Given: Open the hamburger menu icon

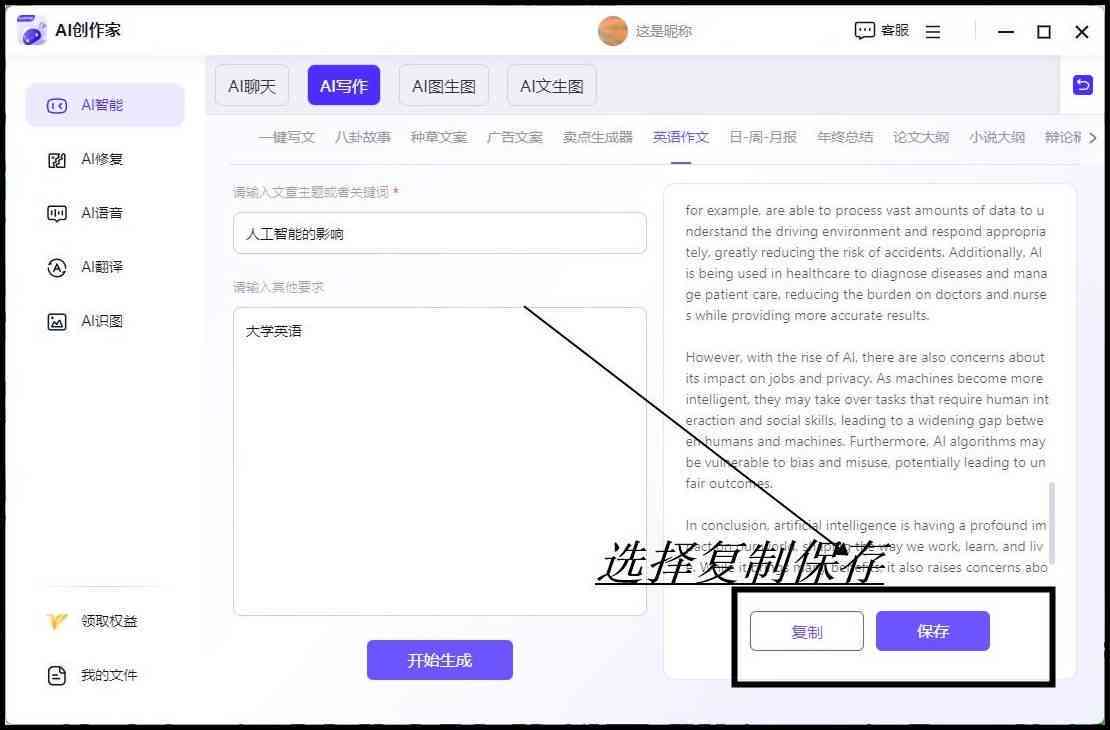Looking at the screenshot, I should click(933, 32).
